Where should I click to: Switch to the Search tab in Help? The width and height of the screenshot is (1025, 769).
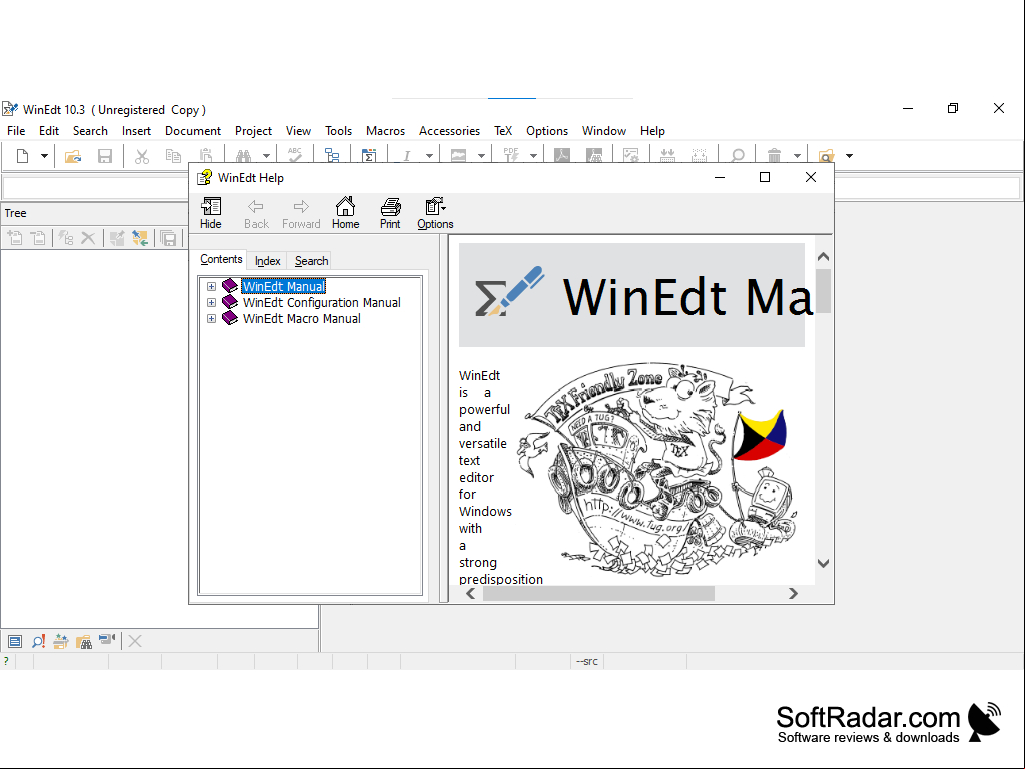pos(311,261)
